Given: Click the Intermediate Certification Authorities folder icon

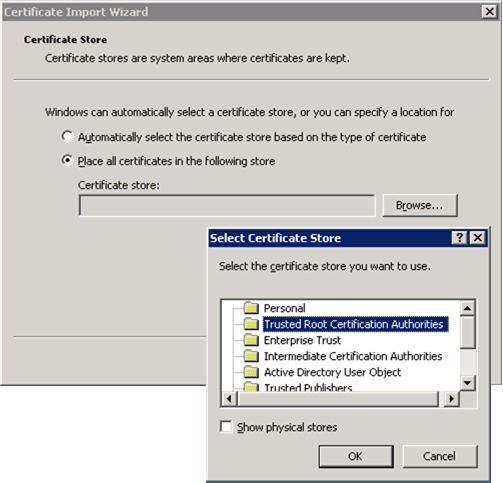Looking at the screenshot, I should pos(251,356).
